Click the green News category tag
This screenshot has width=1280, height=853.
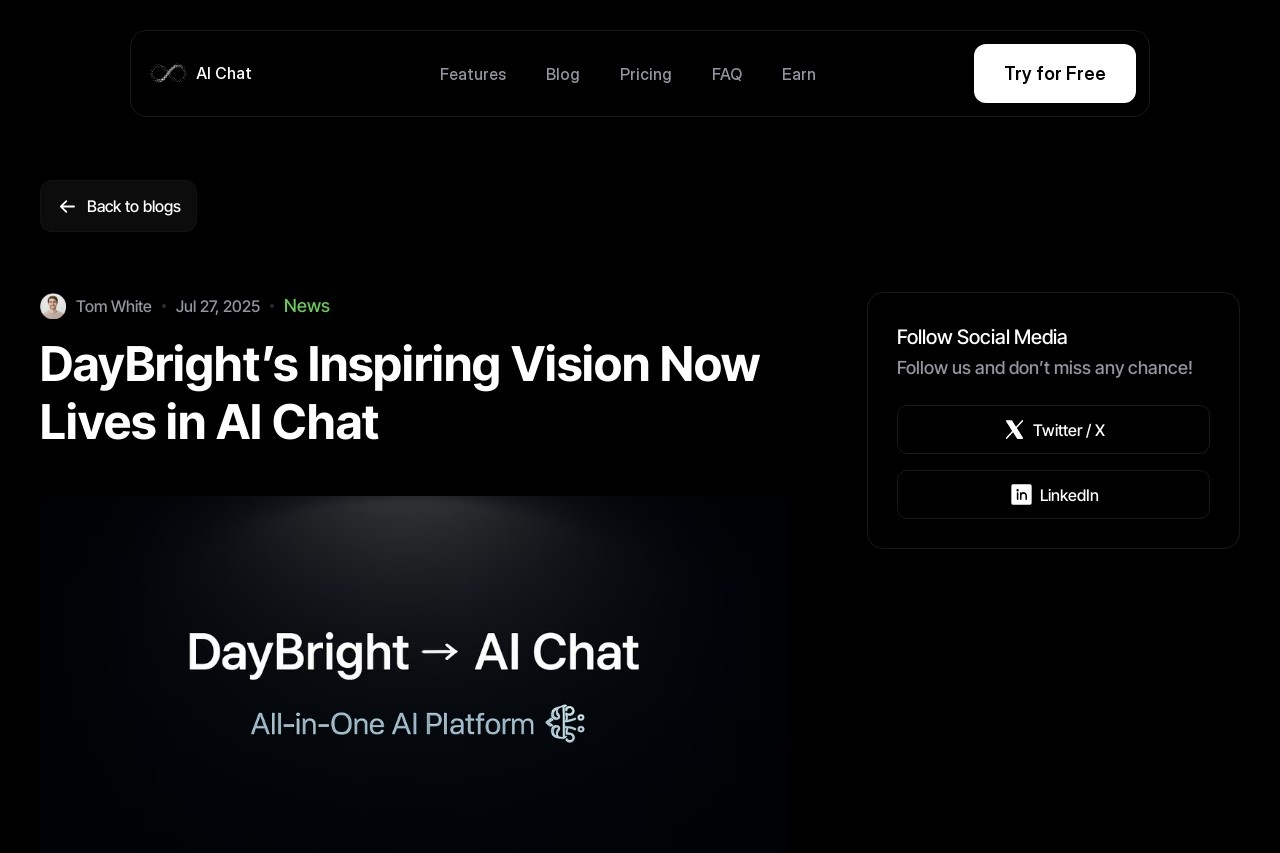point(307,306)
